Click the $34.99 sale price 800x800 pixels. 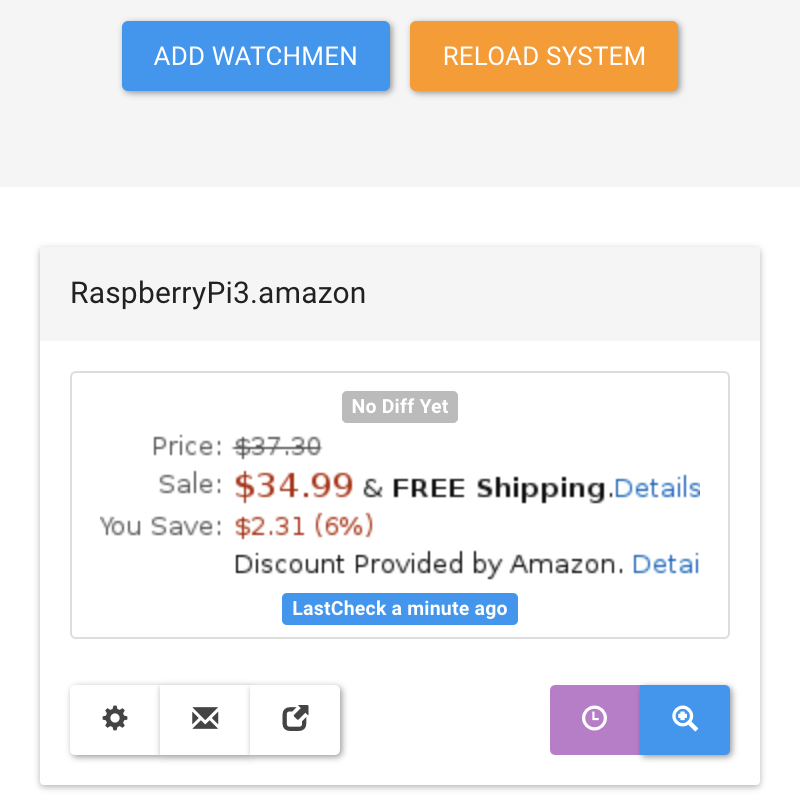294,486
